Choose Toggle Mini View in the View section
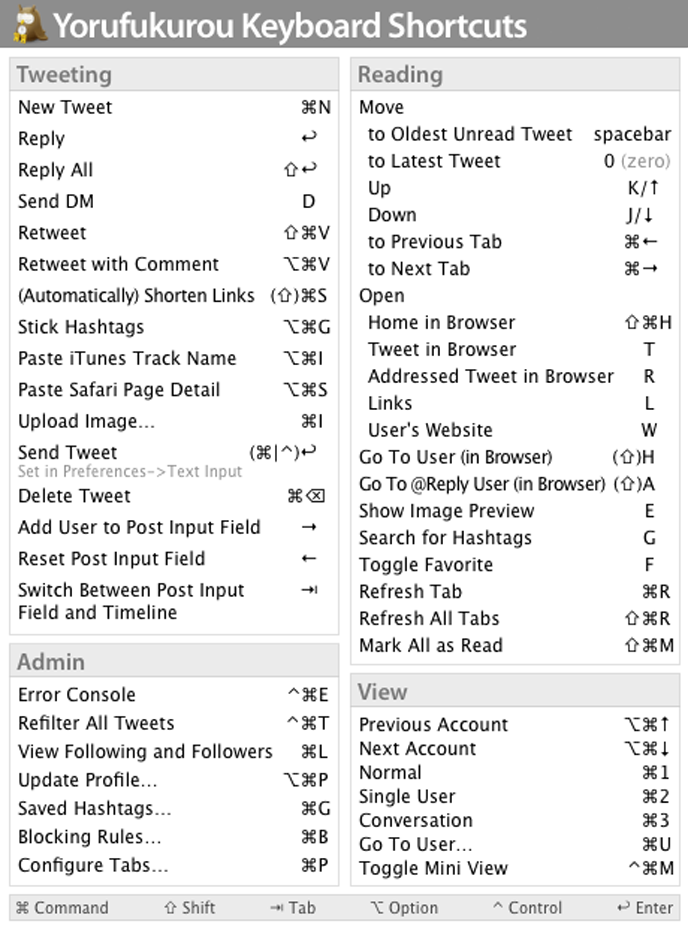Screen dimensions: 688x927 pos(433,868)
